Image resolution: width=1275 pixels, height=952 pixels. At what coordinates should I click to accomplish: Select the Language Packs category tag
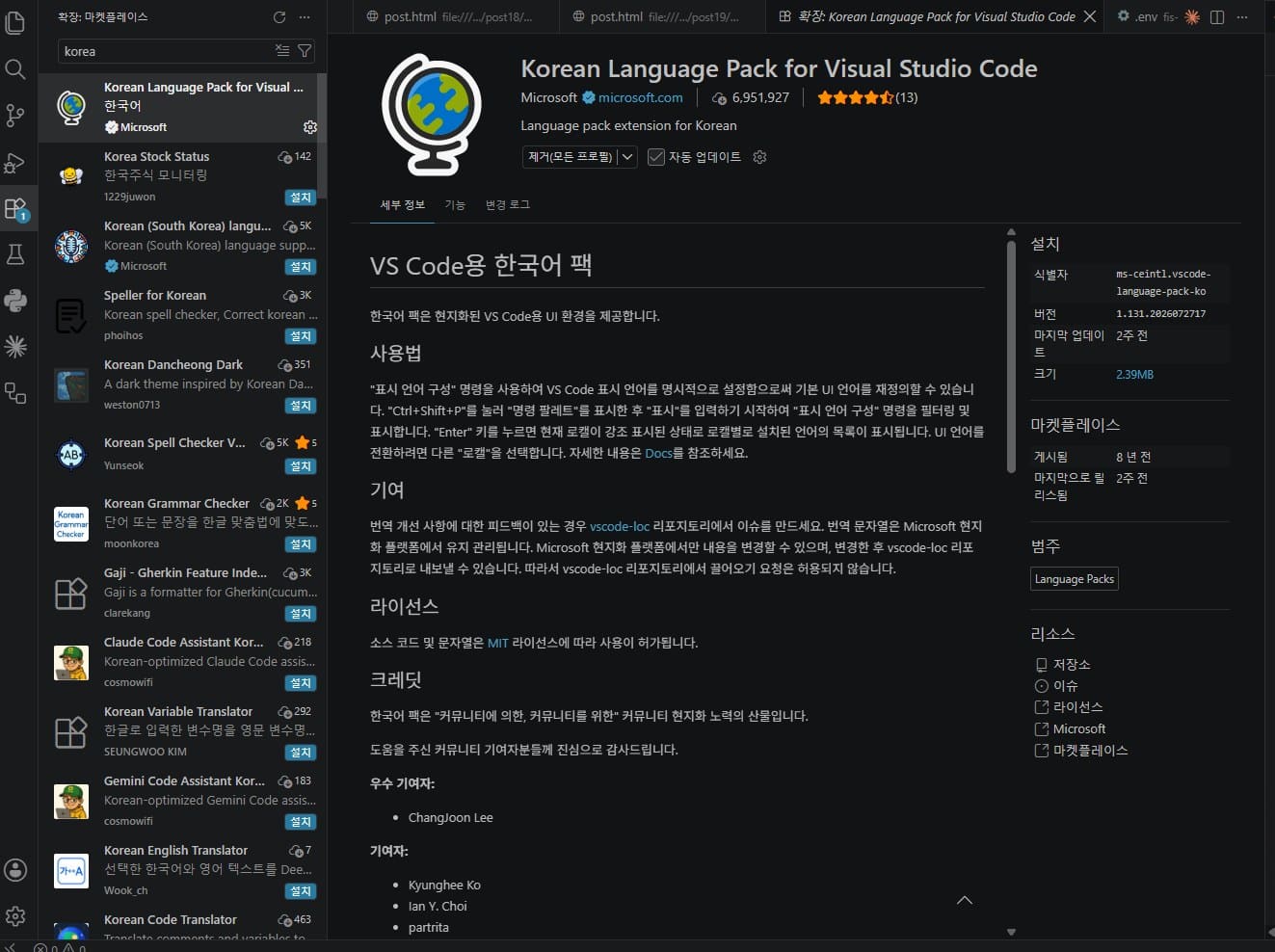pyautogui.click(x=1075, y=579)
